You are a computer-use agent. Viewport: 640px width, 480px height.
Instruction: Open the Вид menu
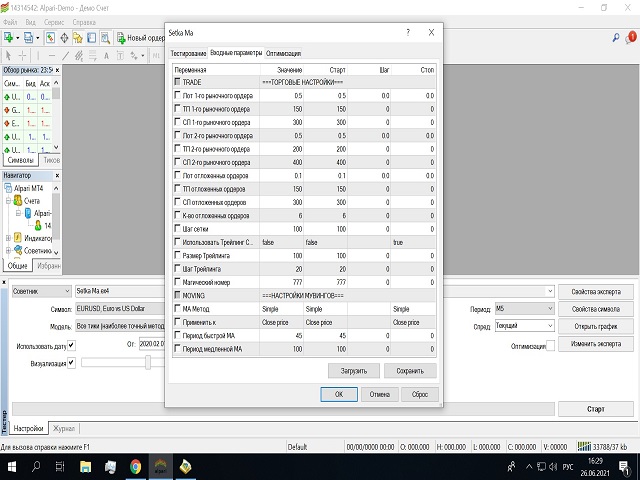[31, 22]
